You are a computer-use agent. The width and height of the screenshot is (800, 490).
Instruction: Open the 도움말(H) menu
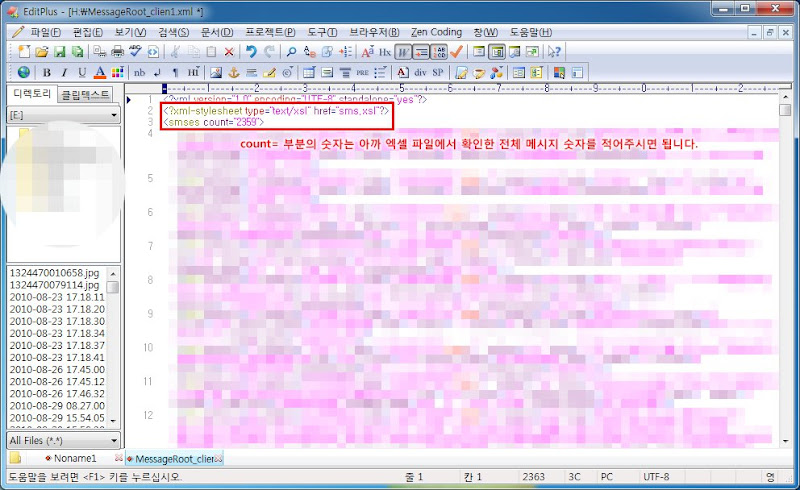[x=531, y=32]
